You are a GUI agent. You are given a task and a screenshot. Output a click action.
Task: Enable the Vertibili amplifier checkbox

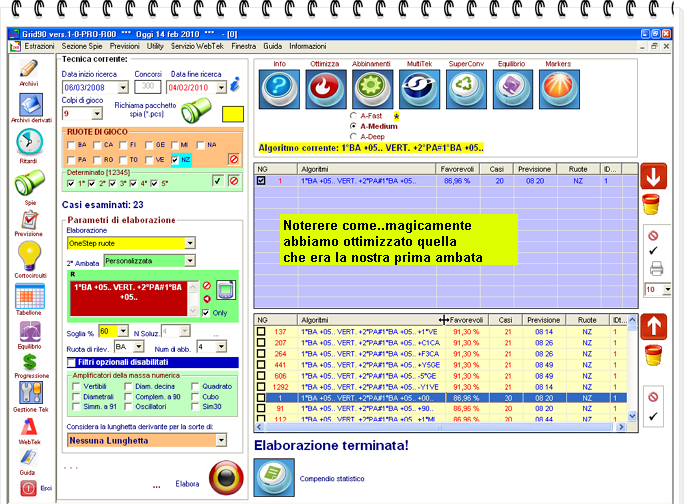pos(76,386)
